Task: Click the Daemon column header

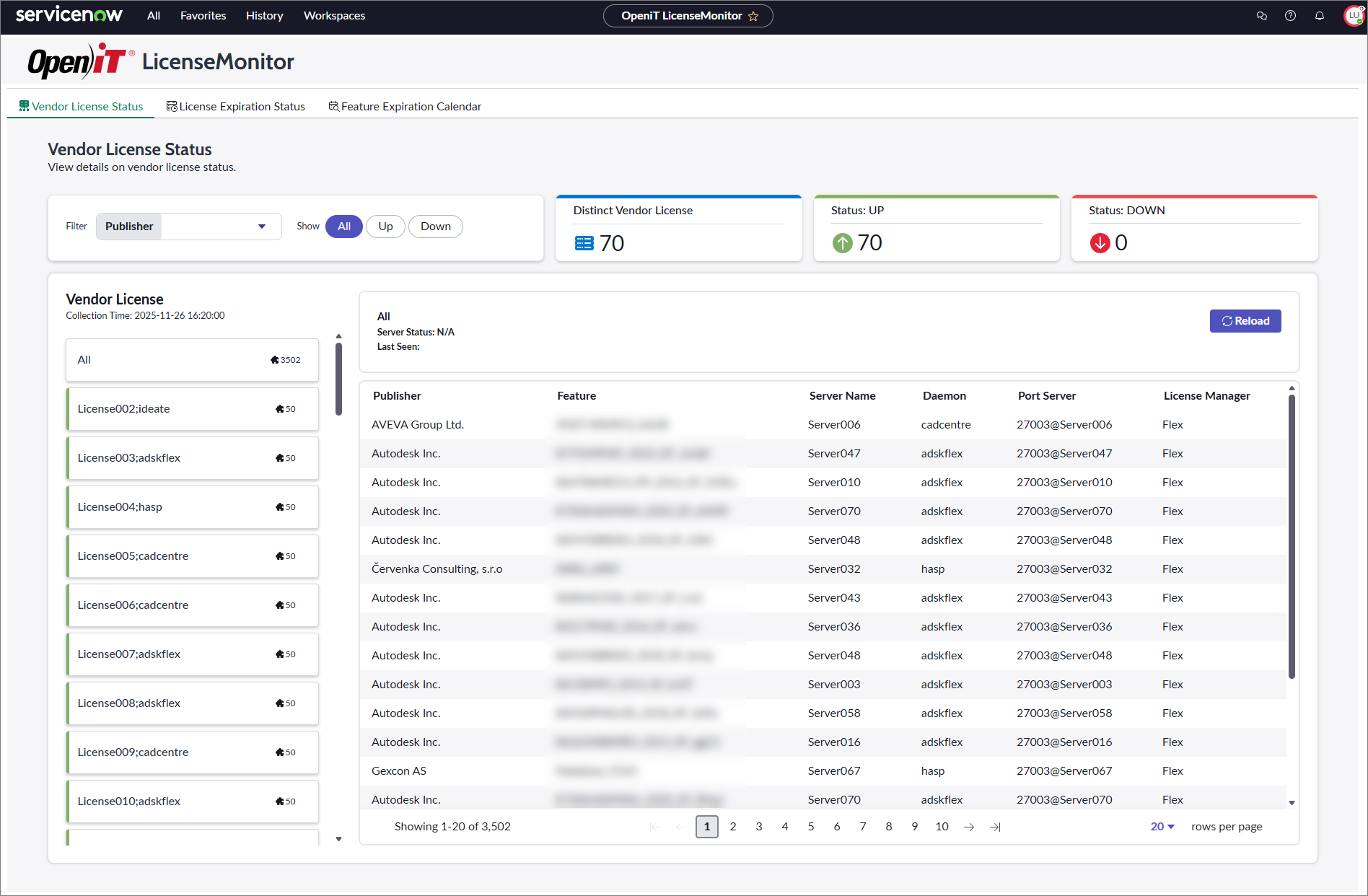Action: [x=944, y=396]
